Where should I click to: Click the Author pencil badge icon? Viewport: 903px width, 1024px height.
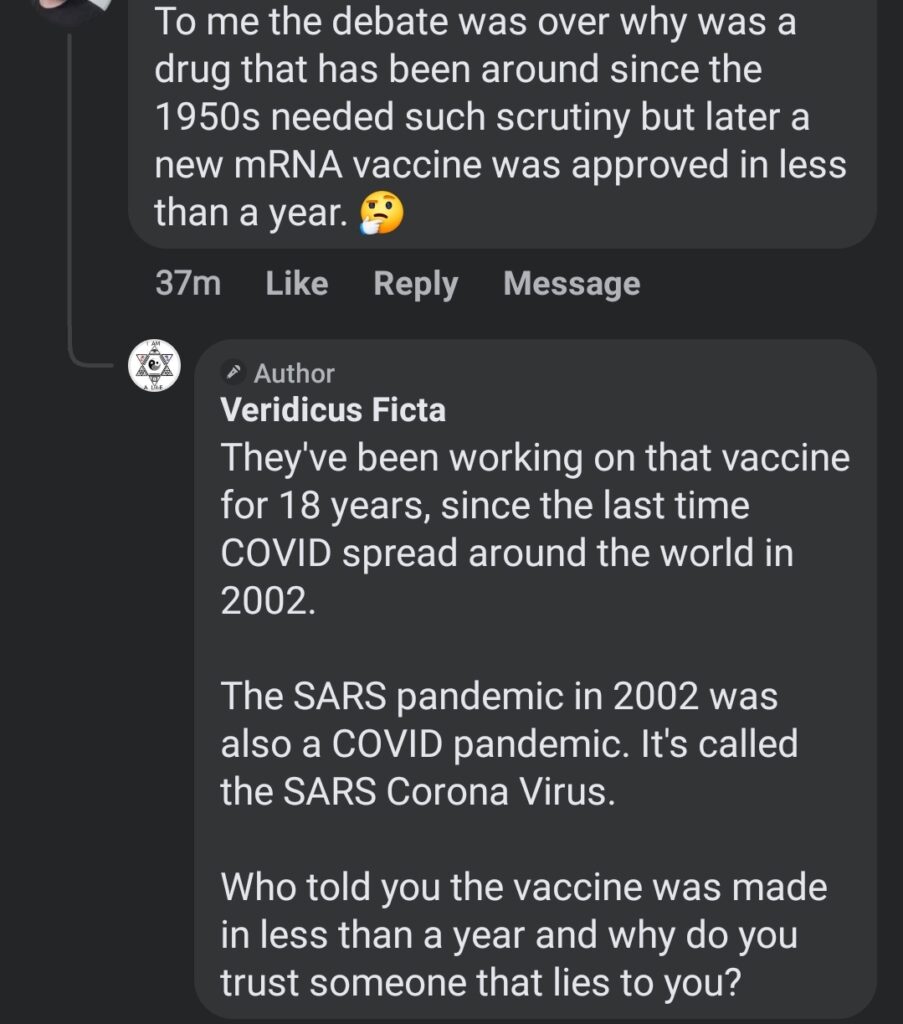click(233, 372)
